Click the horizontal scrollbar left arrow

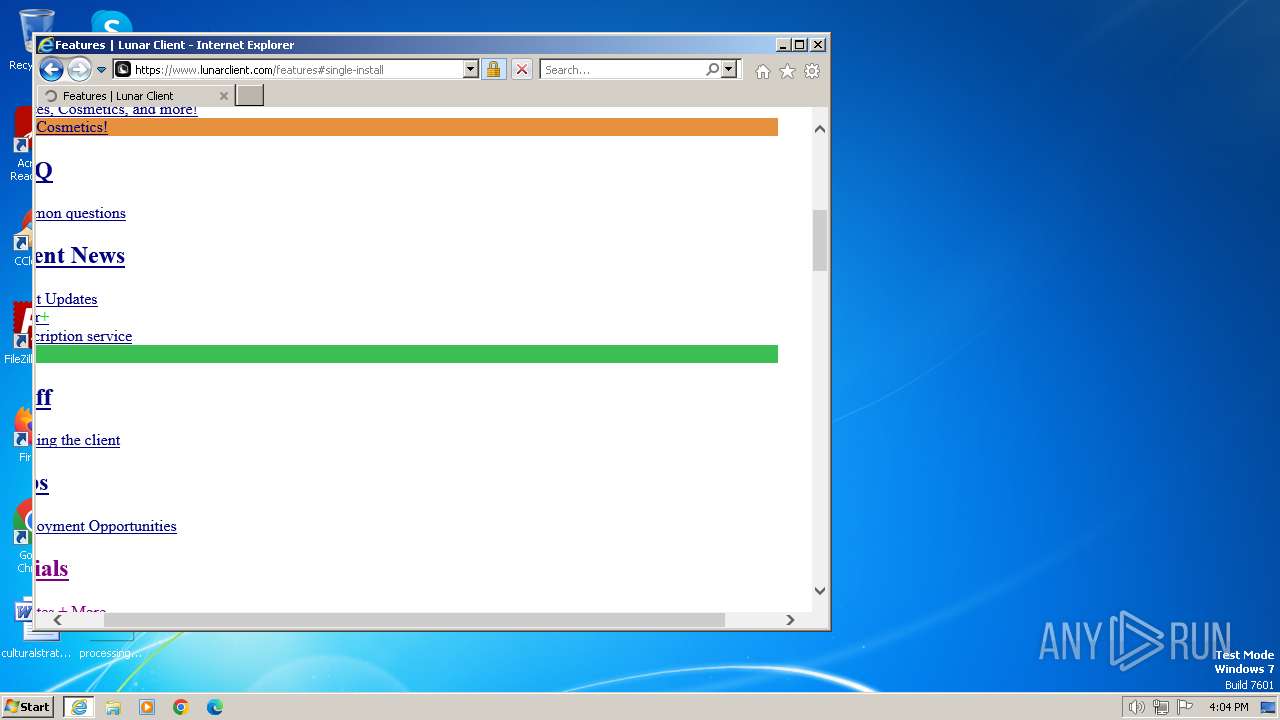click(x=57, y=620)
